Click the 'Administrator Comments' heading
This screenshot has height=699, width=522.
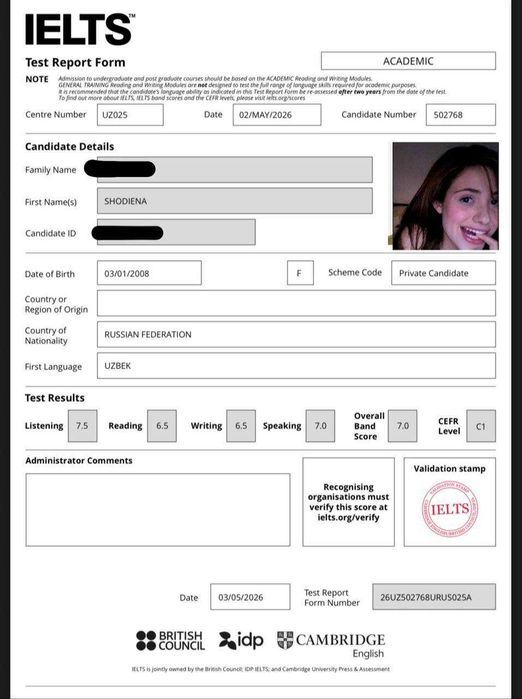tap(79, 461)
